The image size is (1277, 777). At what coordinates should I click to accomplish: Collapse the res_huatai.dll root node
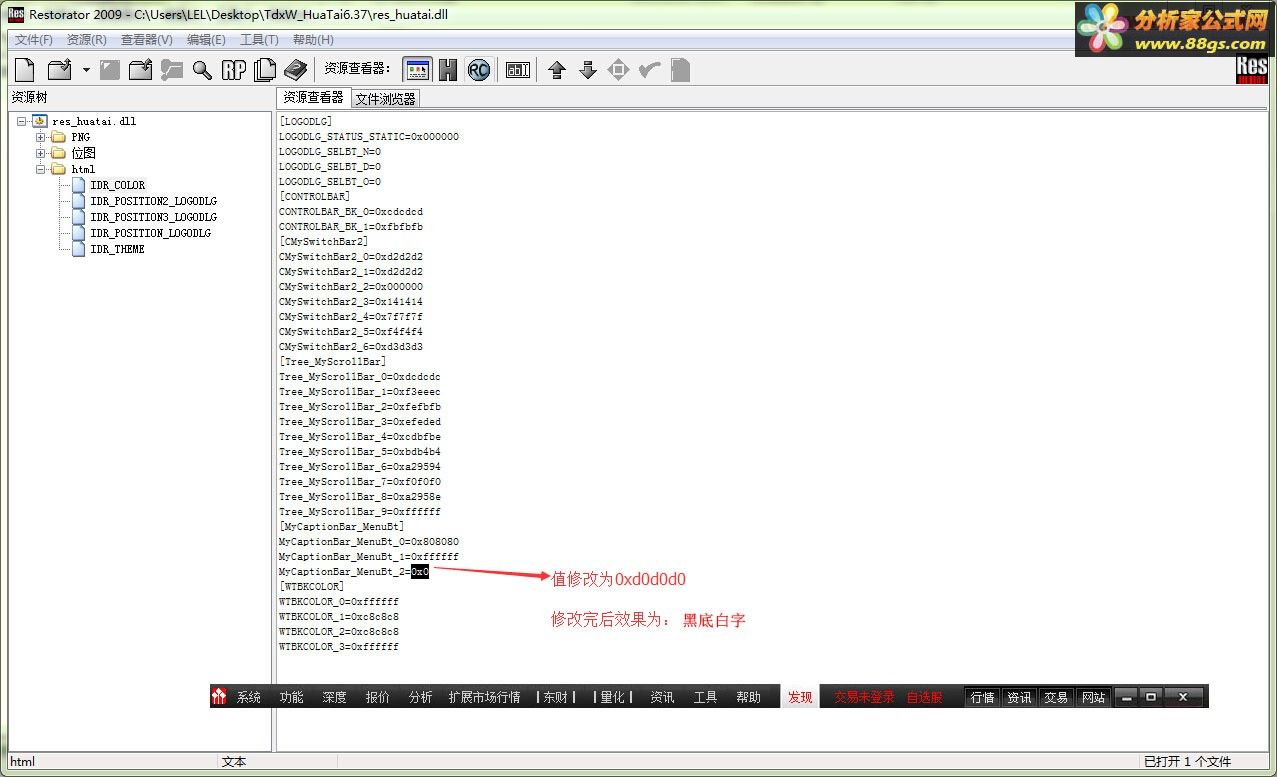tap(22, 121)
